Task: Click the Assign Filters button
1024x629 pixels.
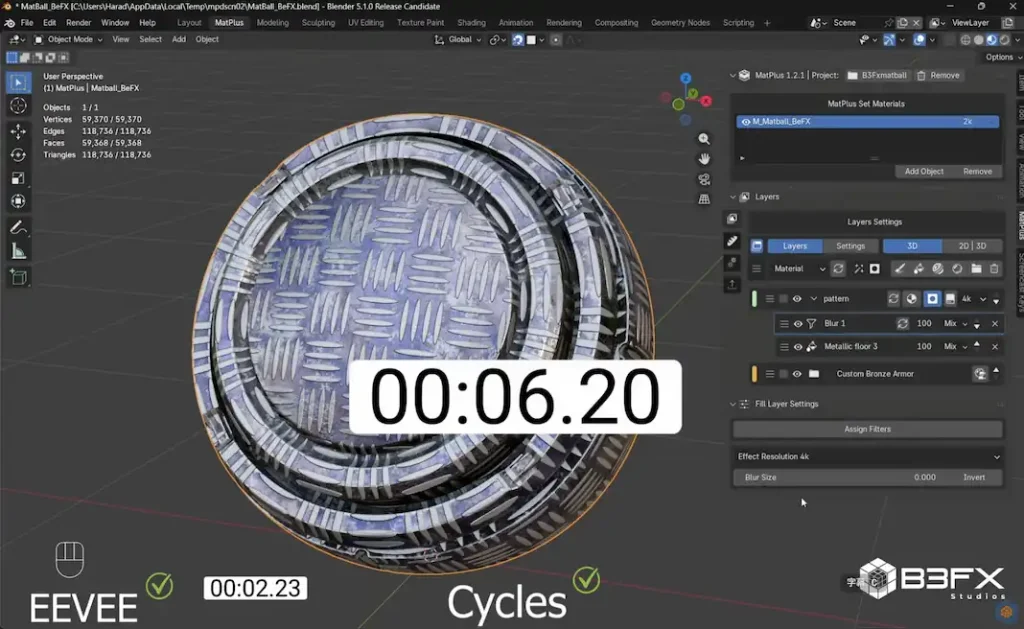Action: click(867, 429)
